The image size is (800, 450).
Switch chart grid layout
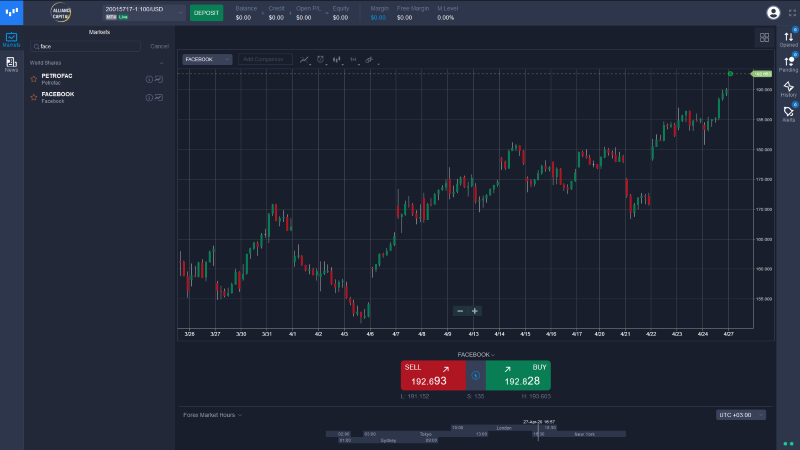pyautogui.click(x=764, y=38)
